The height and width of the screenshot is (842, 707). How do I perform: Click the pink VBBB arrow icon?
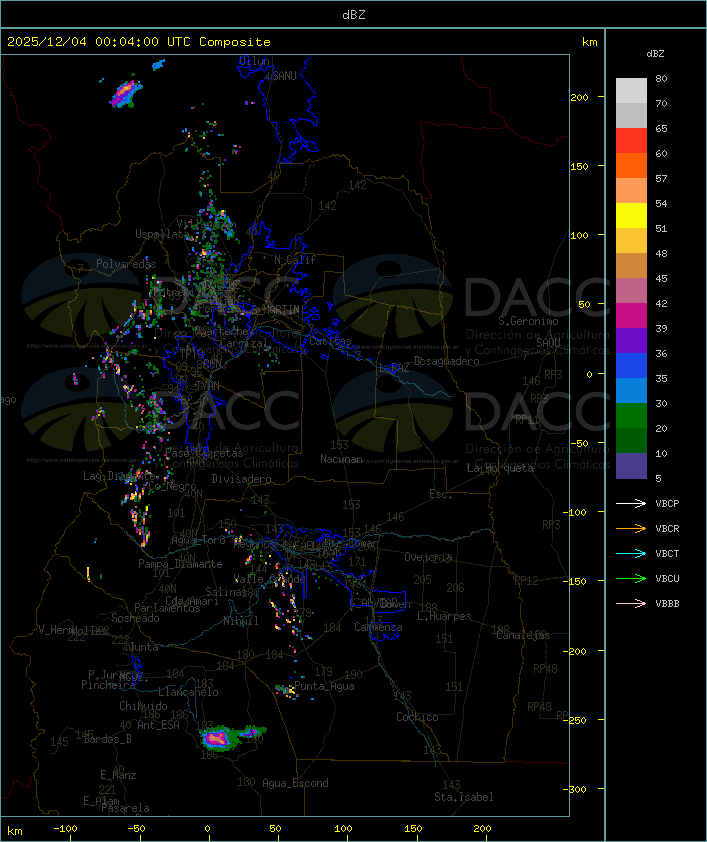(x=631, y=603)
